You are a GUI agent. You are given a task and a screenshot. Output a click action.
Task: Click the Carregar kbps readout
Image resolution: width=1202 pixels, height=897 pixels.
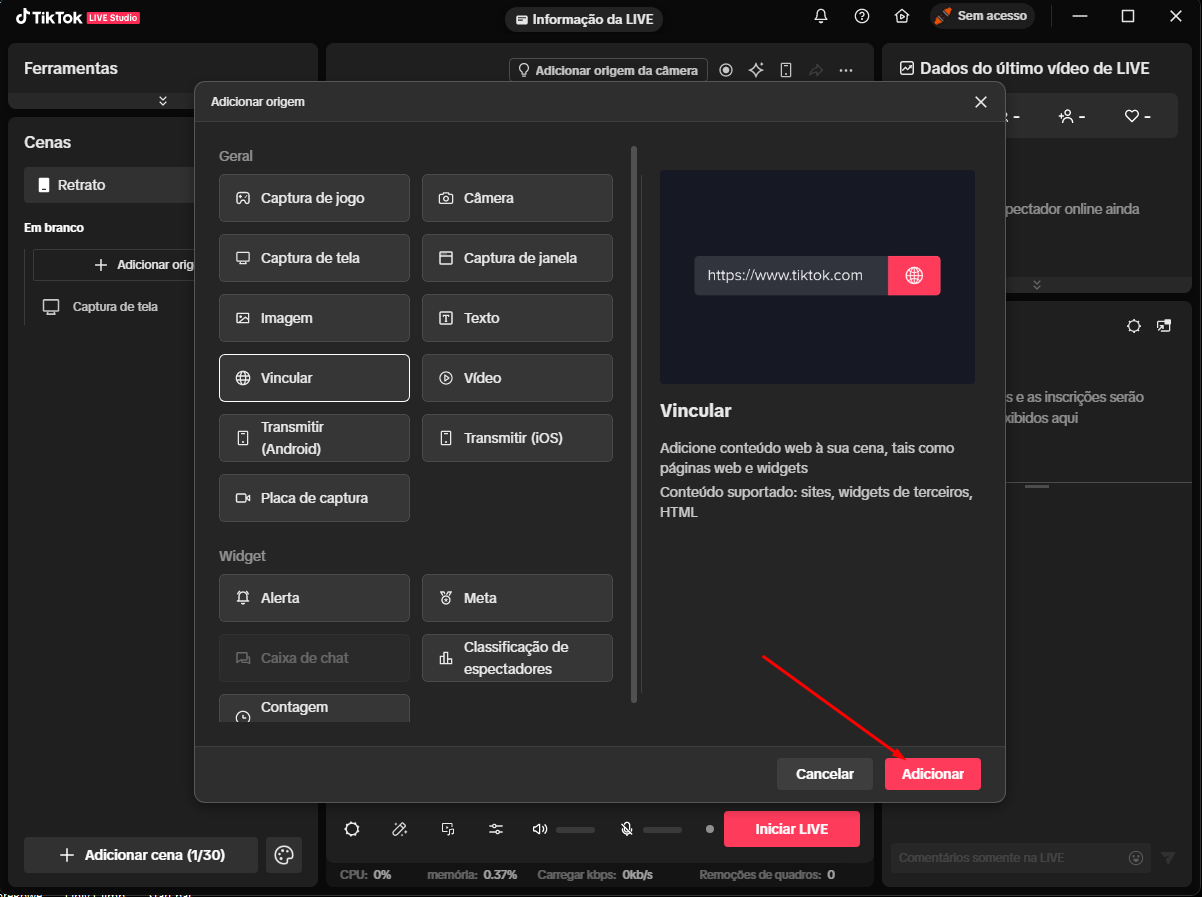pos(595,875)
